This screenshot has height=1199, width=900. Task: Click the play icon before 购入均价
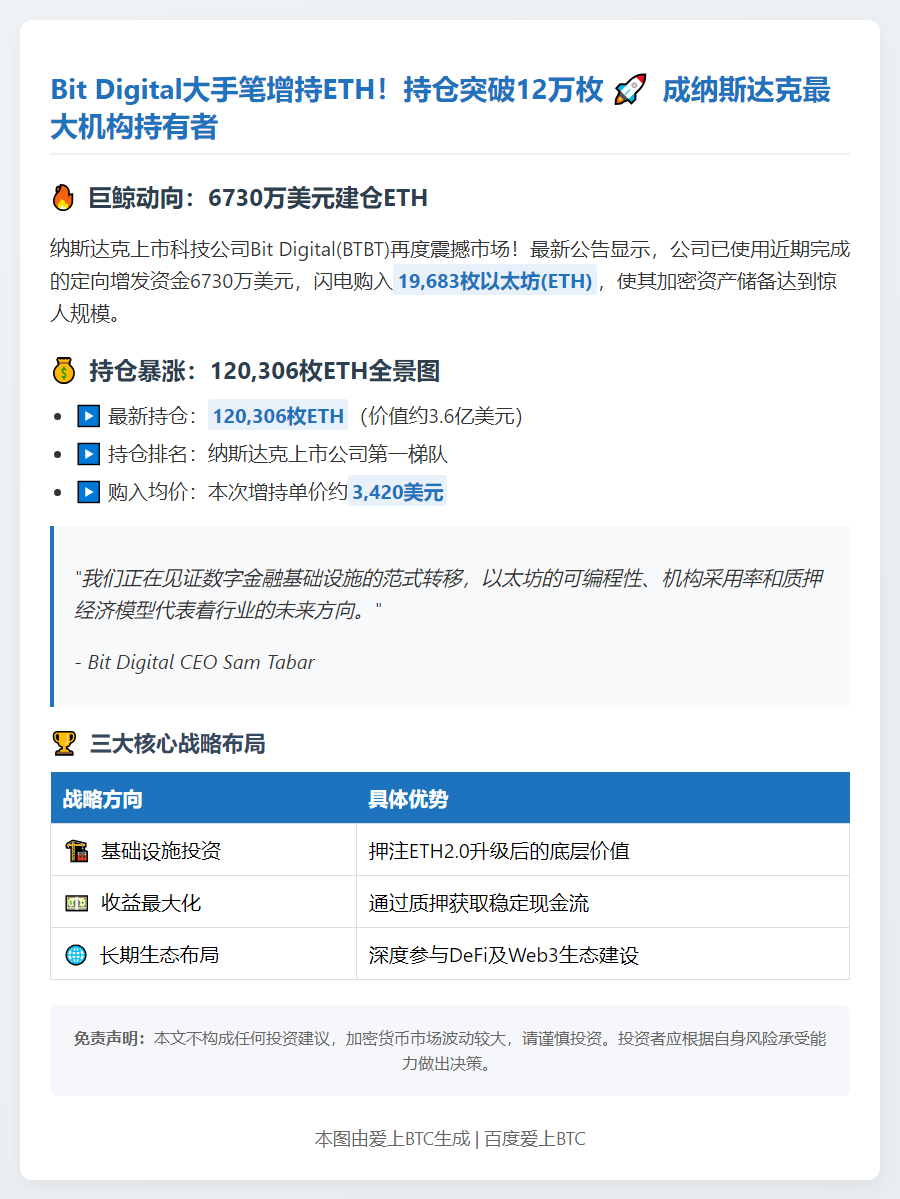(89, 492)
